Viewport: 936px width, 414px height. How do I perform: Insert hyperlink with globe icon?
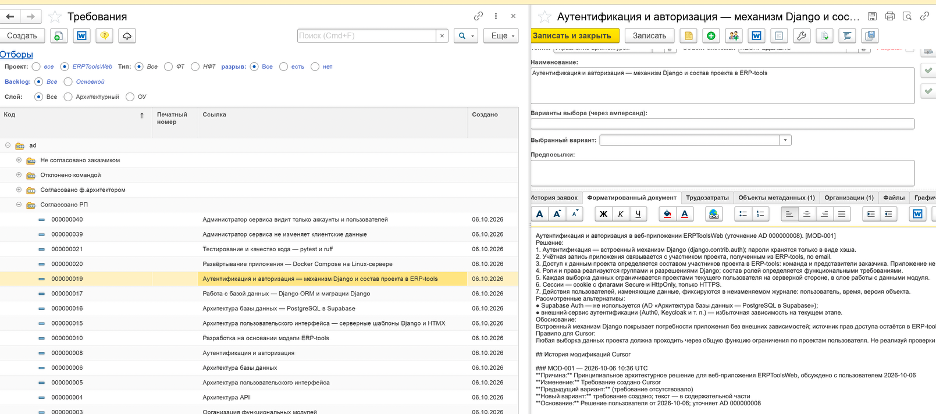714,214
